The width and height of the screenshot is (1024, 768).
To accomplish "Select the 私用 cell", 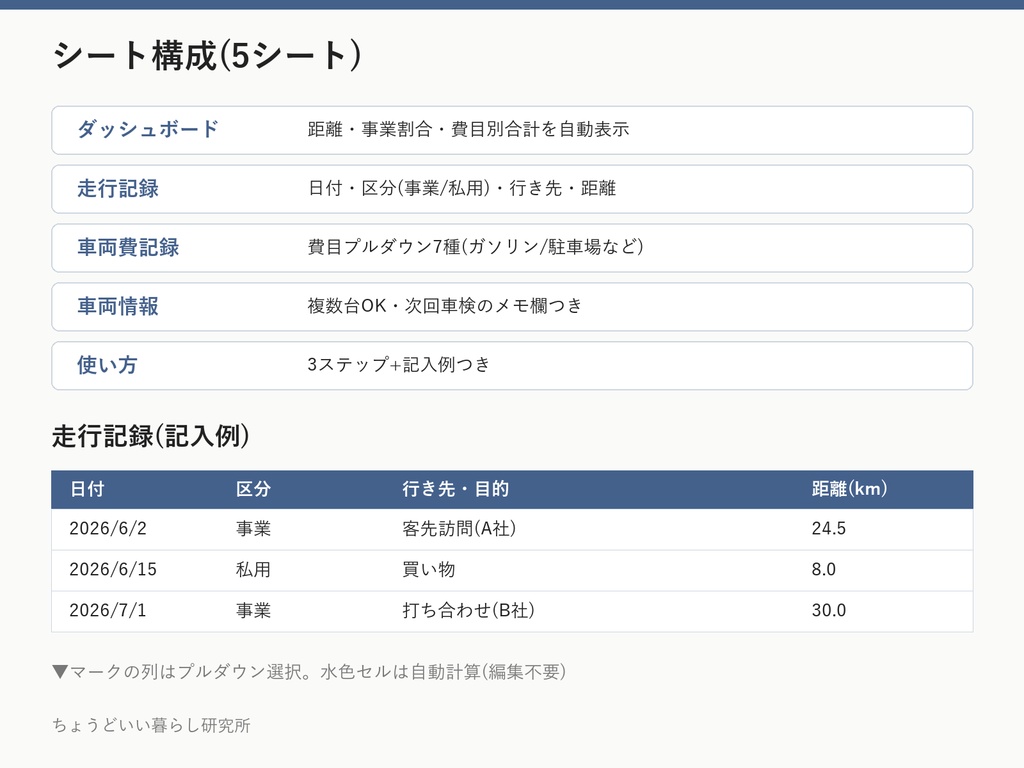I will click(x=253, y=569).
